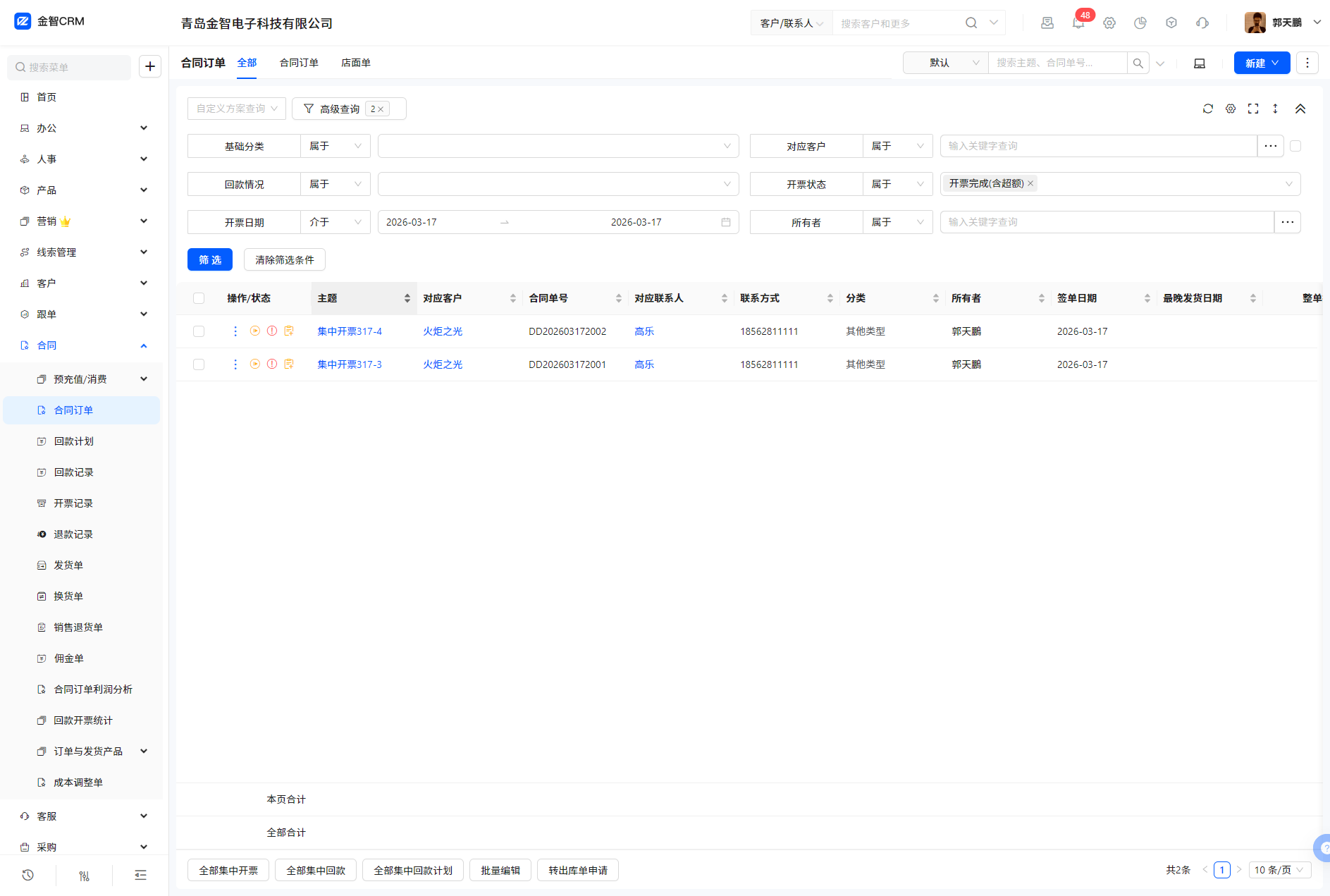
Task: Click the 清除筛选条件 button
Action: click(x=284, y=260)
